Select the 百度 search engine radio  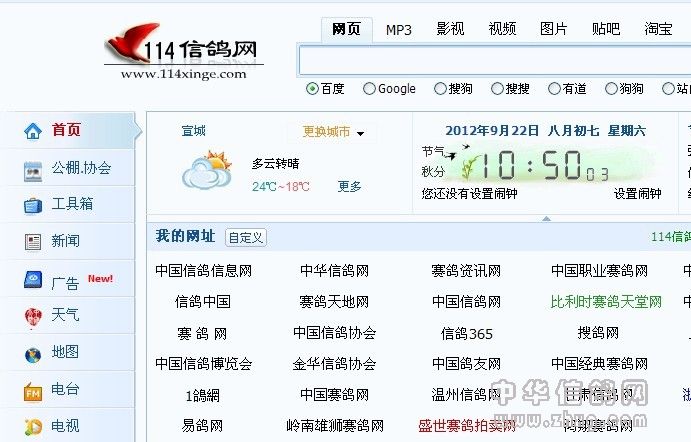tap(312, 89)
